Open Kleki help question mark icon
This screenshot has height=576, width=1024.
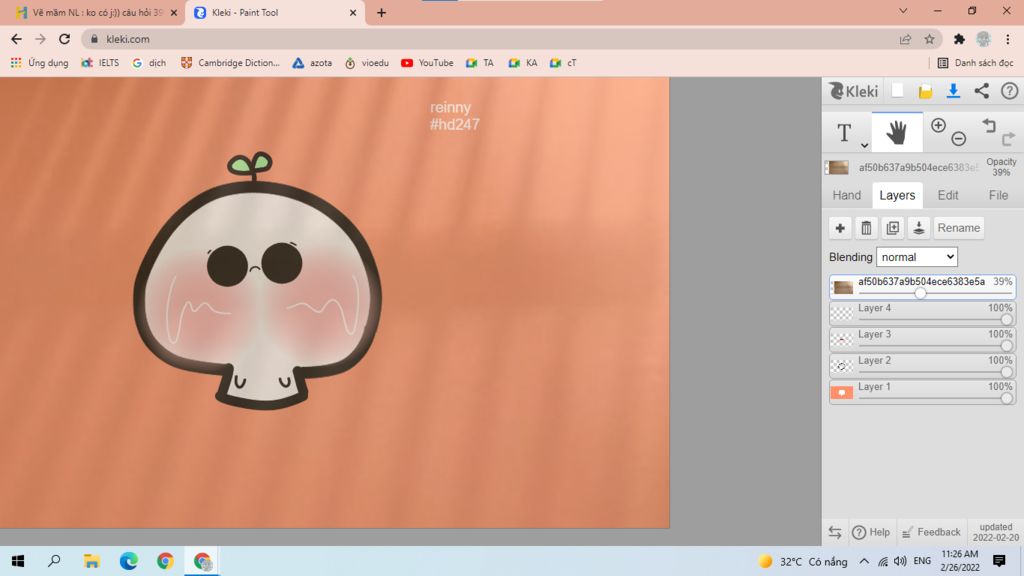click(x=1010, y=91)
